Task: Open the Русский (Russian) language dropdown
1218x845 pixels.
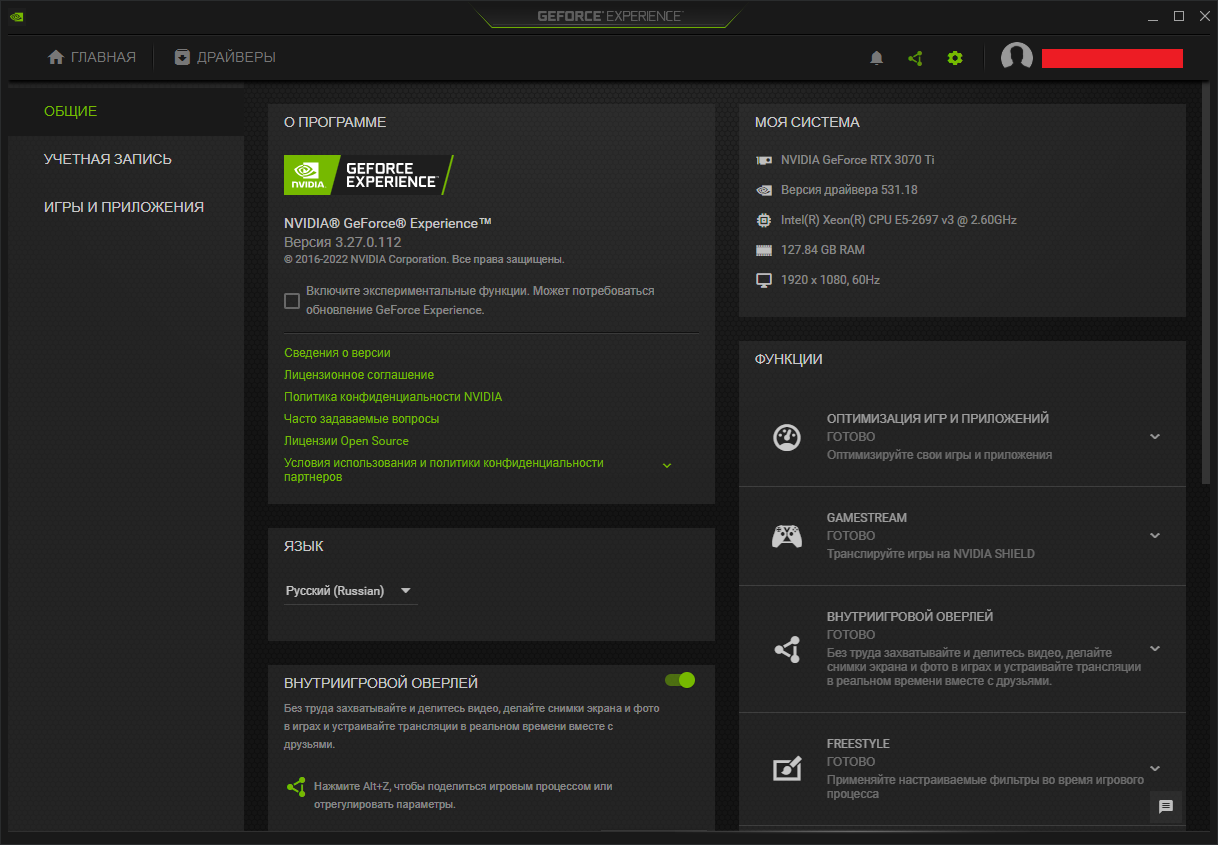Action: (350, 591)
